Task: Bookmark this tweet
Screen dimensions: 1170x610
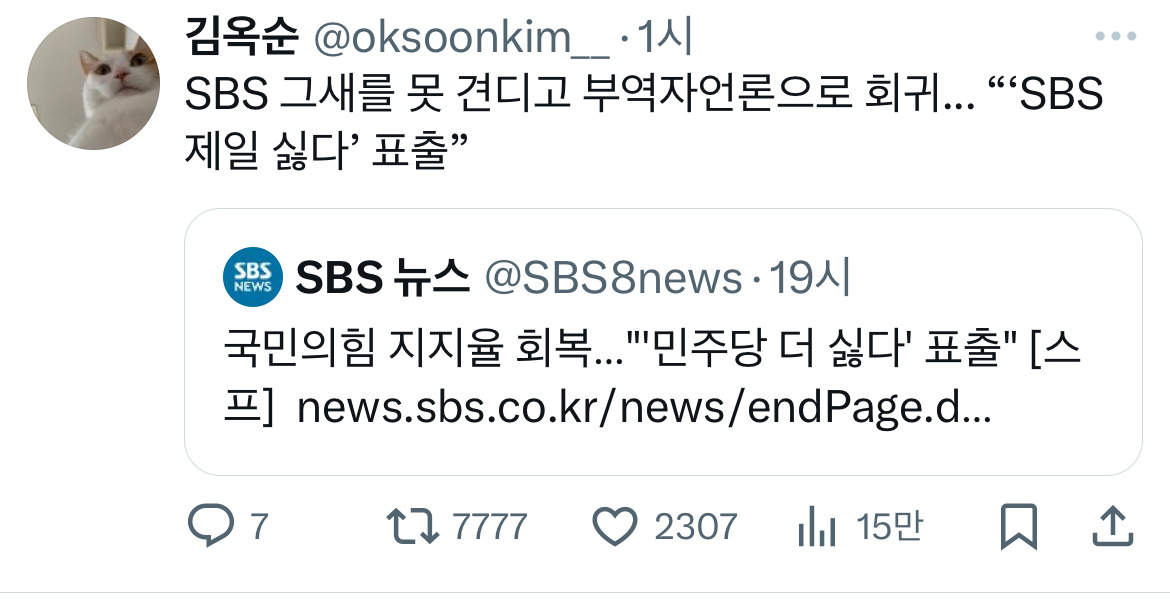Action: (x=1019, y=526)
